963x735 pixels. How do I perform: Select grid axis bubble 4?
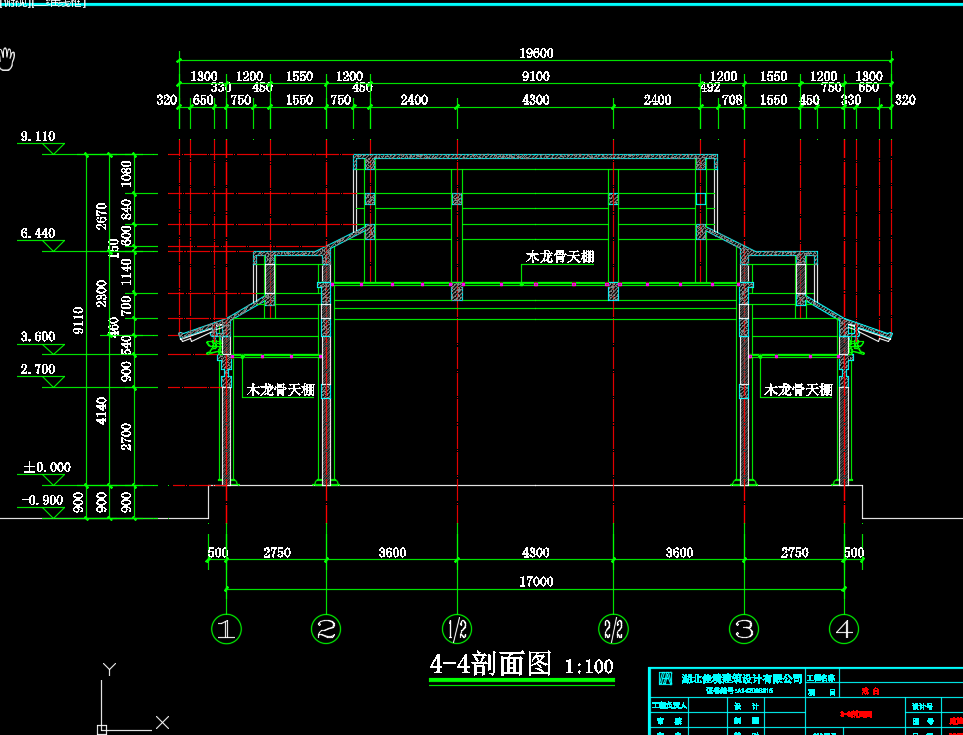coord(844,629)
